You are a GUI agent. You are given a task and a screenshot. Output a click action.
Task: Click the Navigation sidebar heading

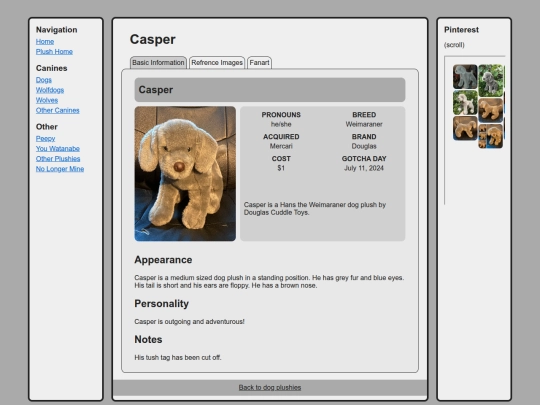[x=56, y=30]
